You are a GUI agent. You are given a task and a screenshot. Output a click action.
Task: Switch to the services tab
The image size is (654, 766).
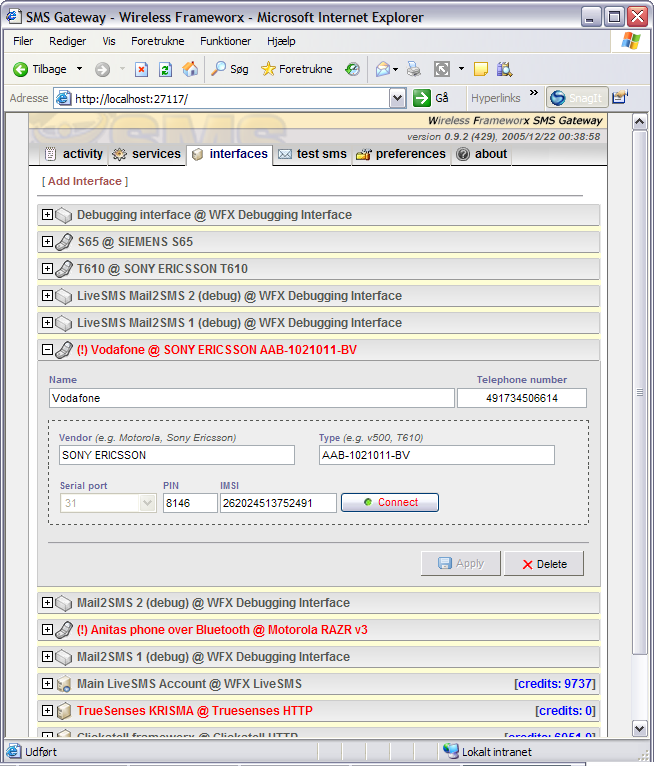(x=146, y=154)
